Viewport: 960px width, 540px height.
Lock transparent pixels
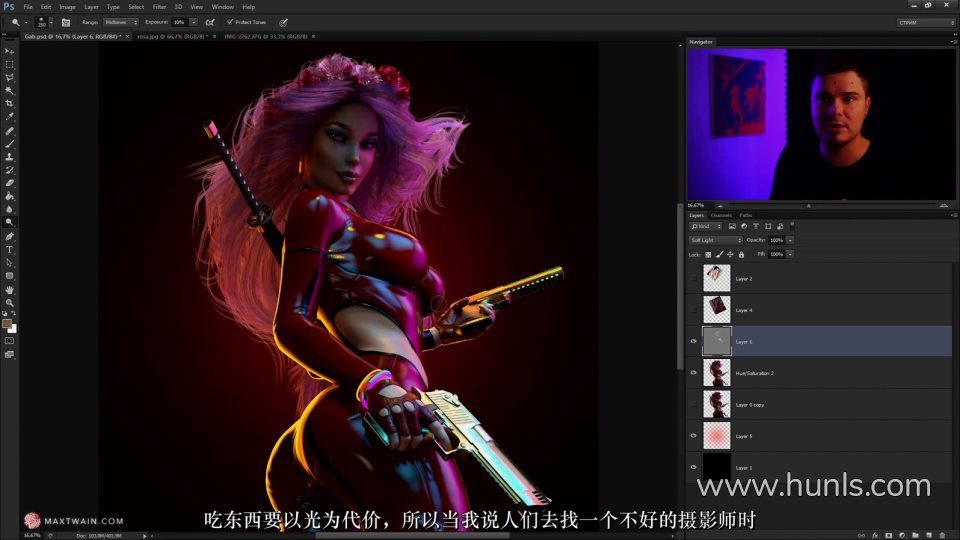(708, 255)
